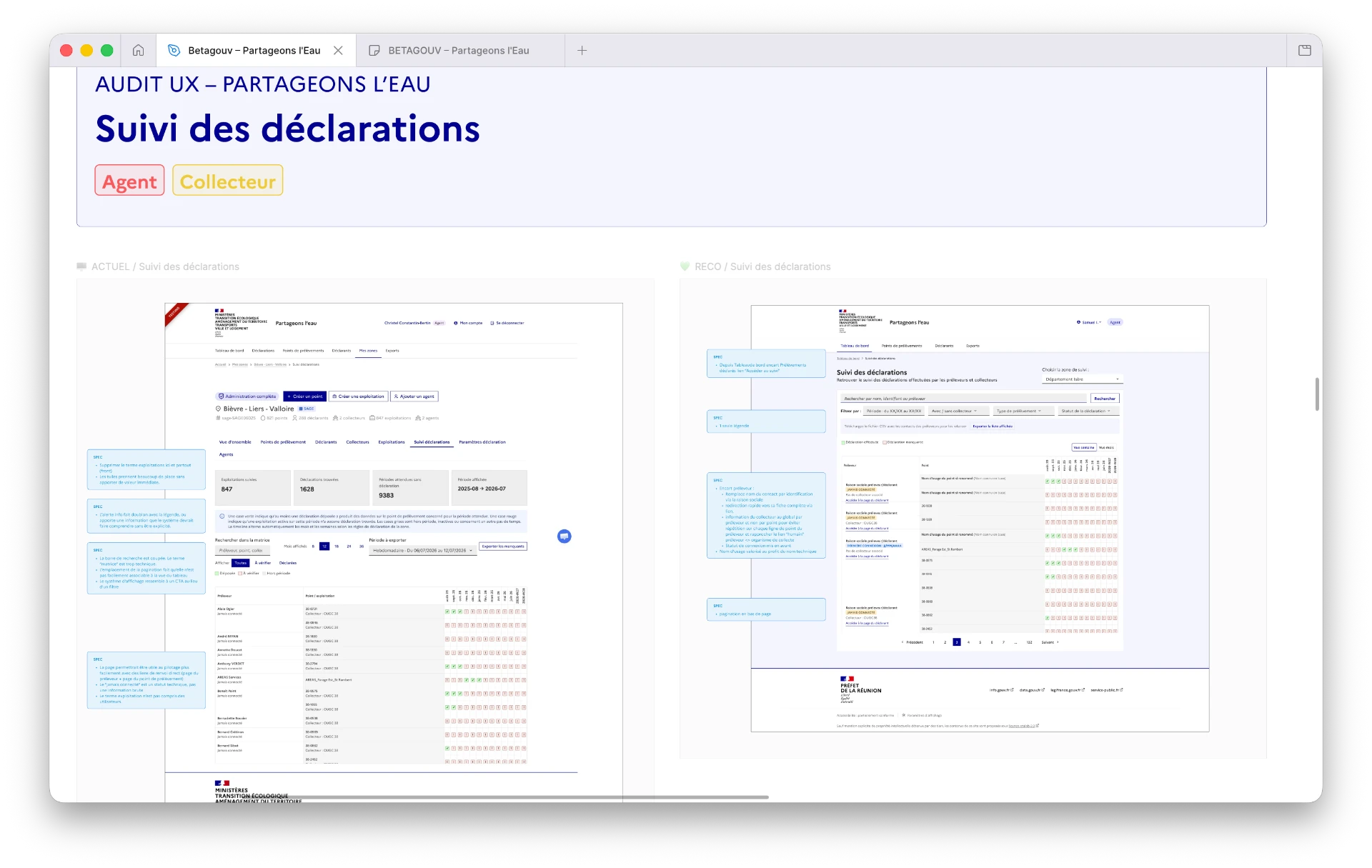
Task: Select Vue semaine toggle in RECO mockup
Action: coord(1083,447)
